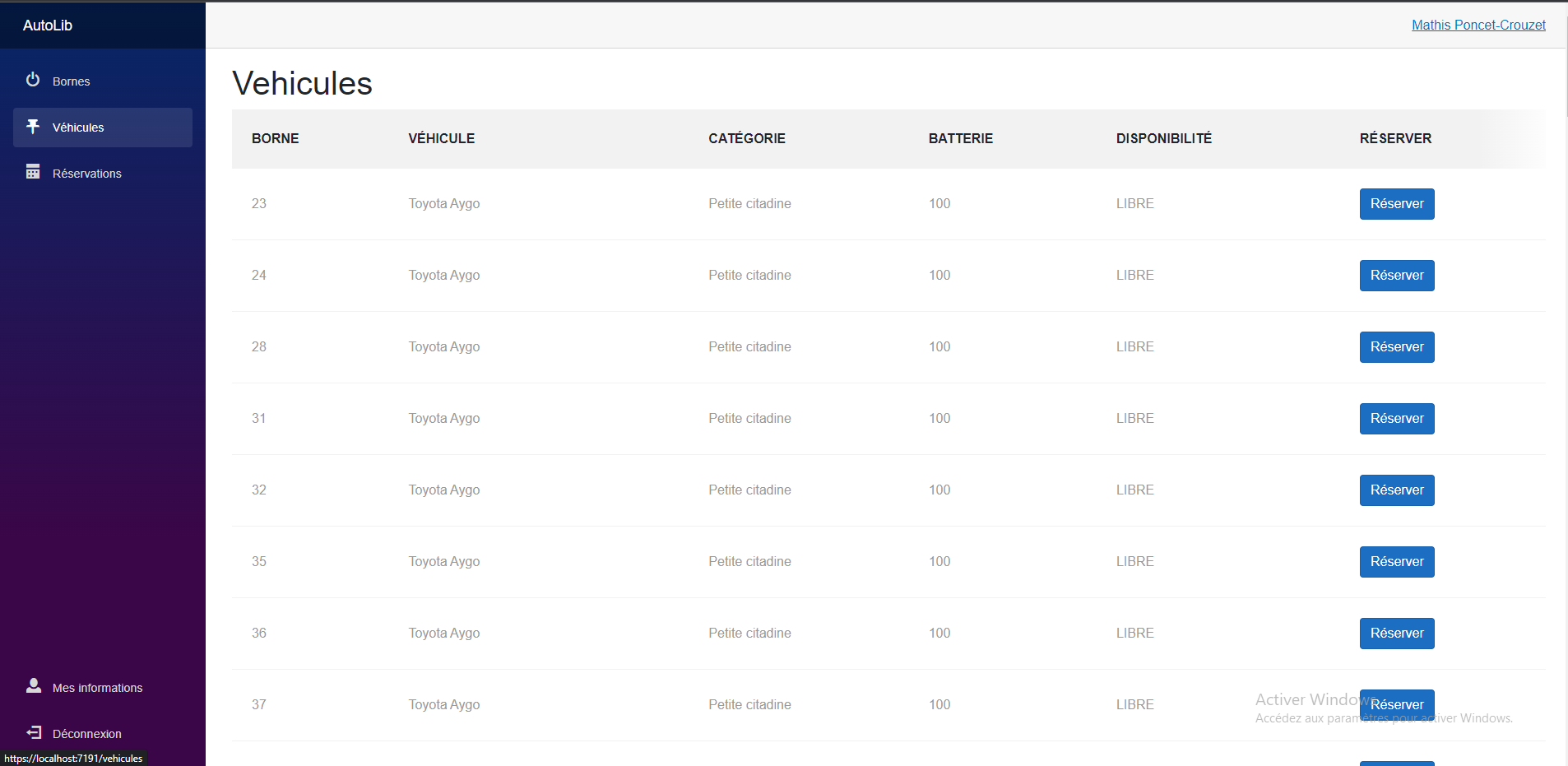Image resolution: width=1568 pixels, height=766 pixels.
Task: Click the BATTERIE column header
Action: coord(961,138)
